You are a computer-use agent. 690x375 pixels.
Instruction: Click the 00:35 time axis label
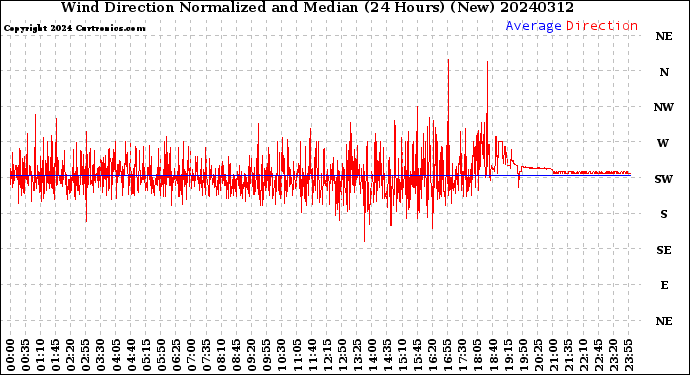[26, 355]
